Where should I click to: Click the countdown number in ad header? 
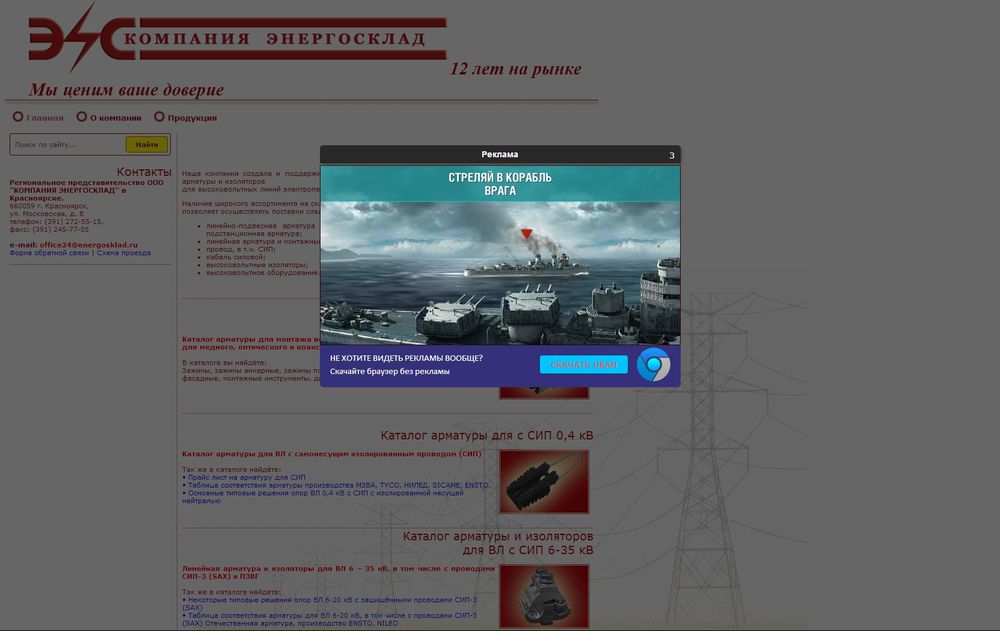coord(672,155)
